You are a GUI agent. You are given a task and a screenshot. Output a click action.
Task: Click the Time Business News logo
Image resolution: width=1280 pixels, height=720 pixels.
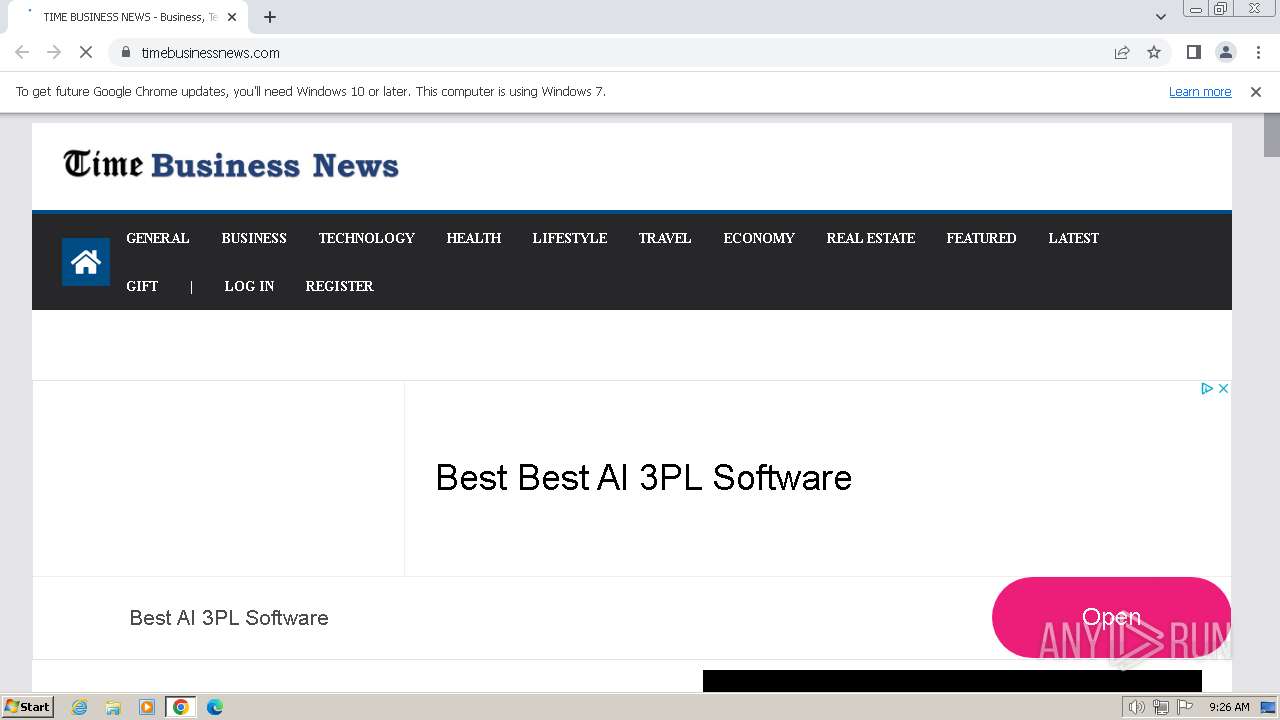point(231,164)
